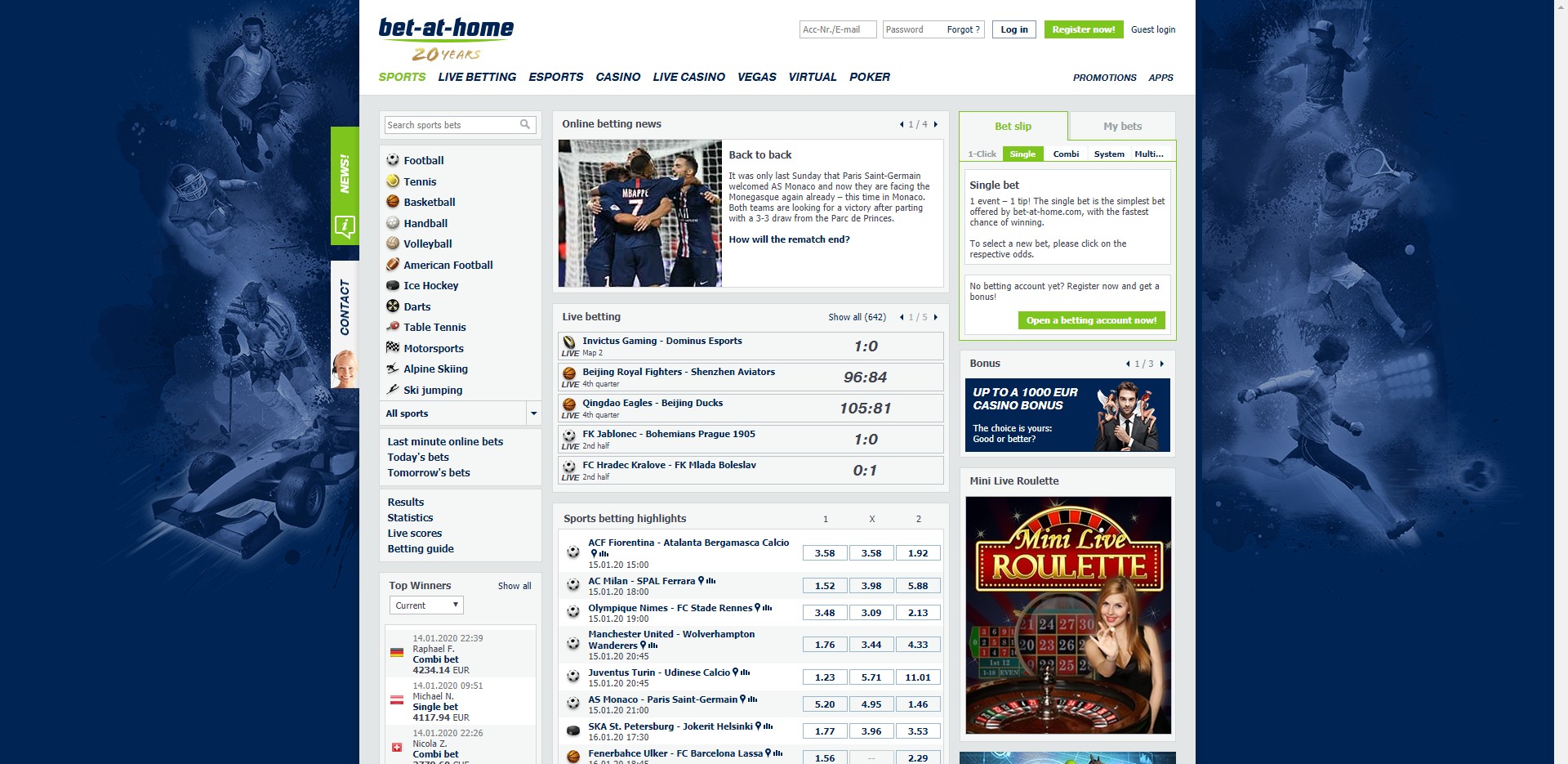1568x764 pixels.
Task: Click the Ski jumping icon
Action: pos(393,390)
